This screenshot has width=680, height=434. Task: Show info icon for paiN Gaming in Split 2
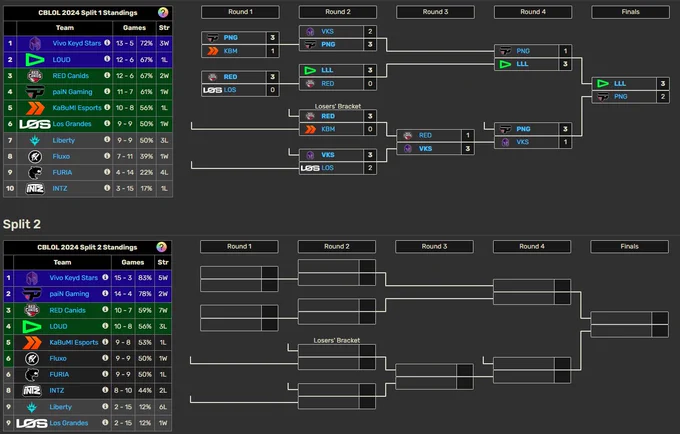[105, 294]
